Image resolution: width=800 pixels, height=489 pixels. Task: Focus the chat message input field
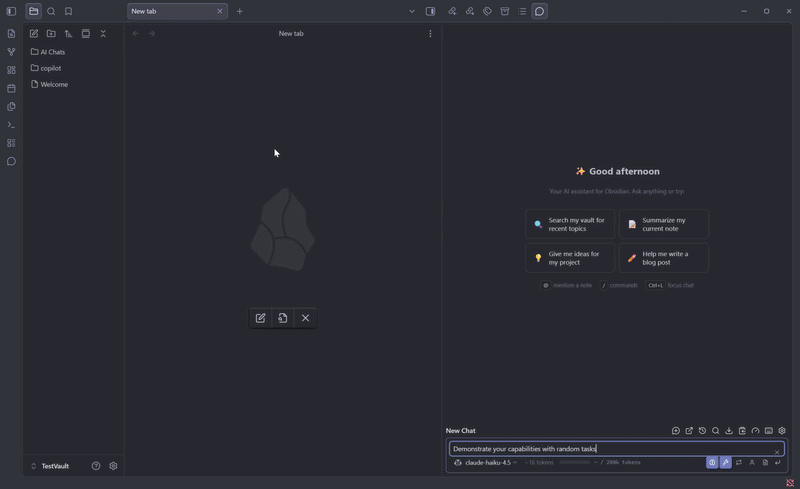tap(616, 449)
